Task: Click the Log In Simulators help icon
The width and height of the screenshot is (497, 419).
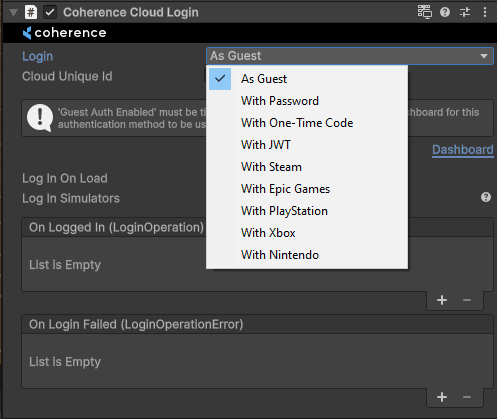Action: [x=486, y=197]
